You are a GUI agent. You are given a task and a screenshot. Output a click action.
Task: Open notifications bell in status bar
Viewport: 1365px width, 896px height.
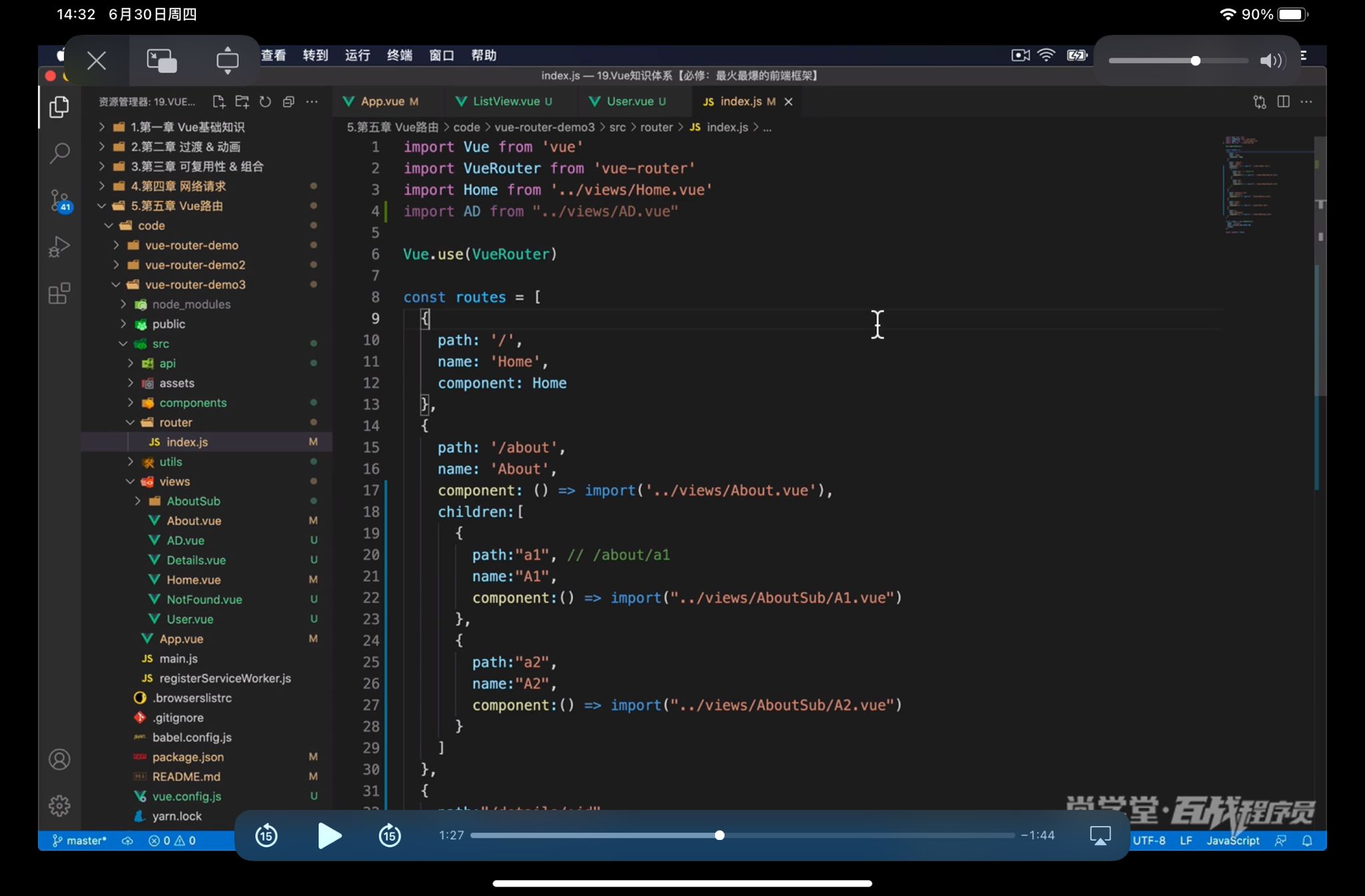pyautogui.click(x=1307, y=841)
